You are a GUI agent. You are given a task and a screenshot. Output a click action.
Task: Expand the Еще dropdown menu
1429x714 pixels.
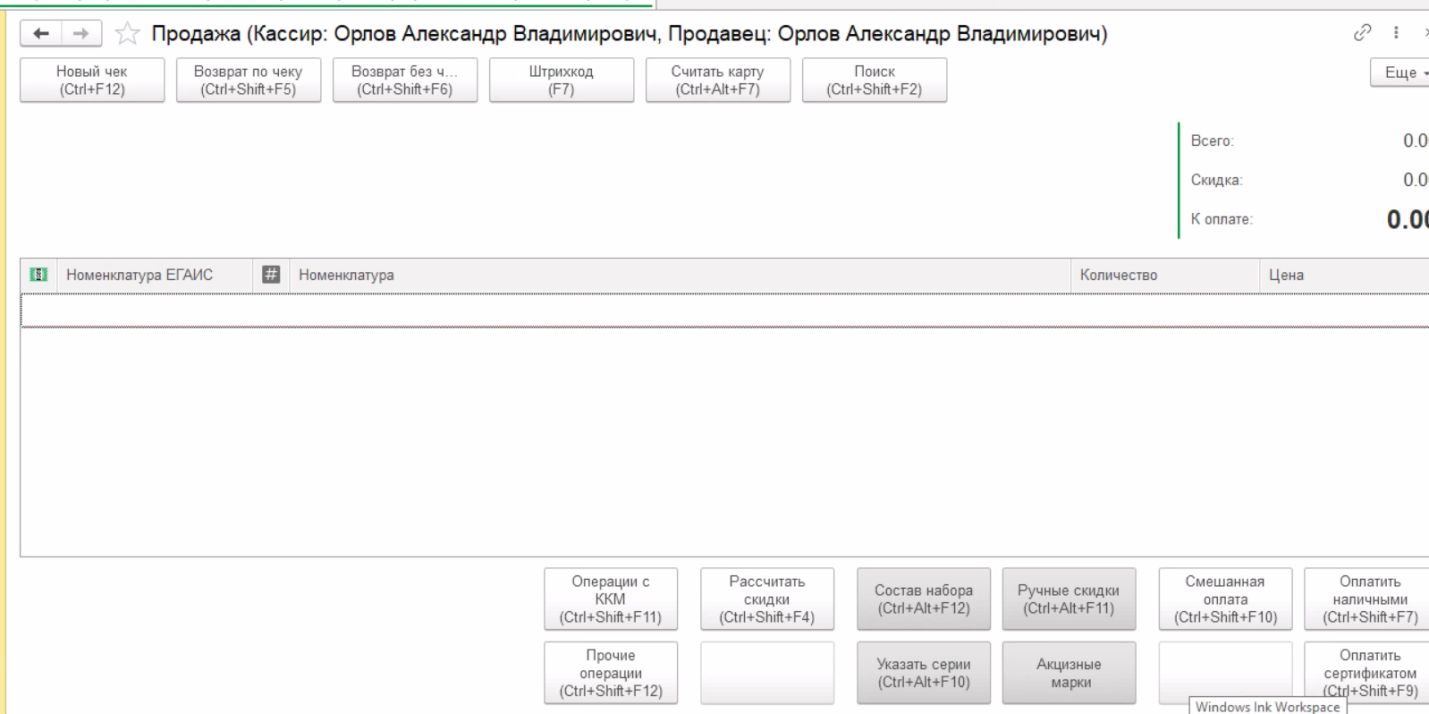[x=1405, y=74]
